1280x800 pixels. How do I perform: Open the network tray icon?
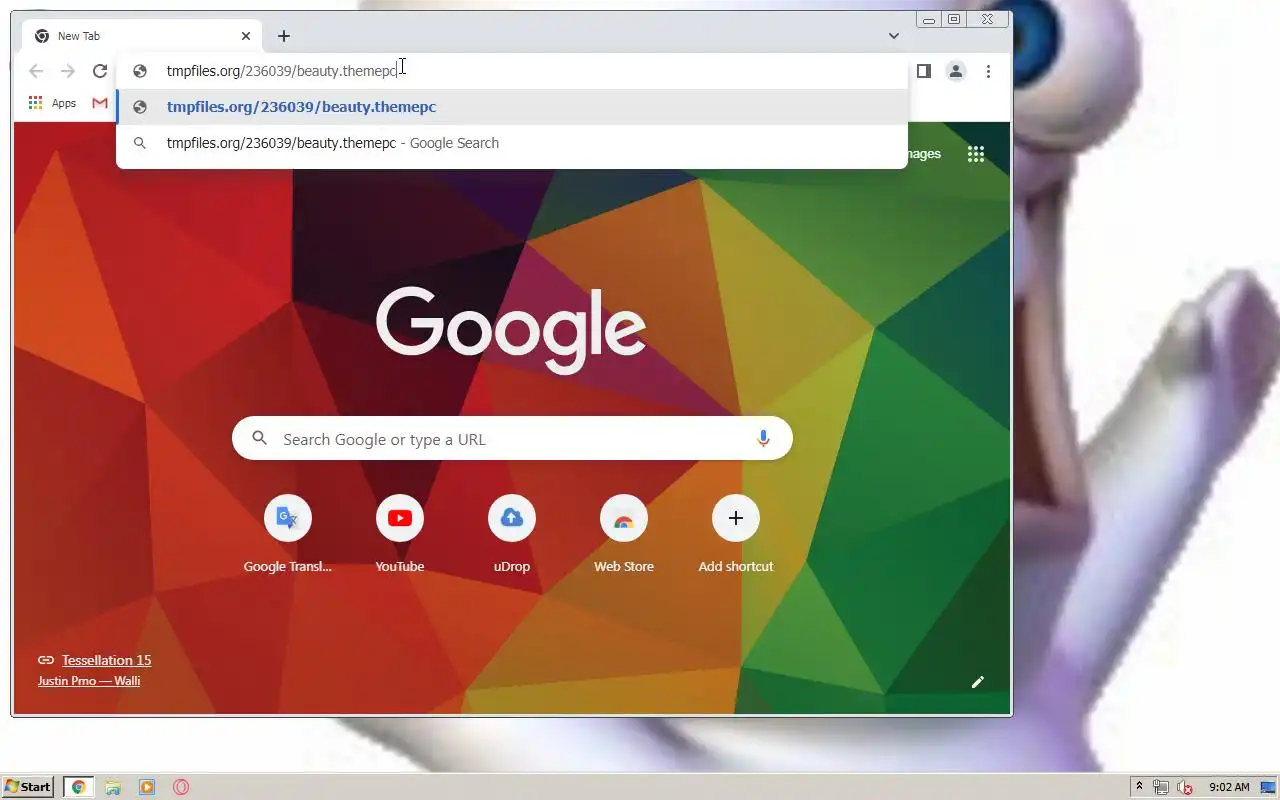point(1161,787)
